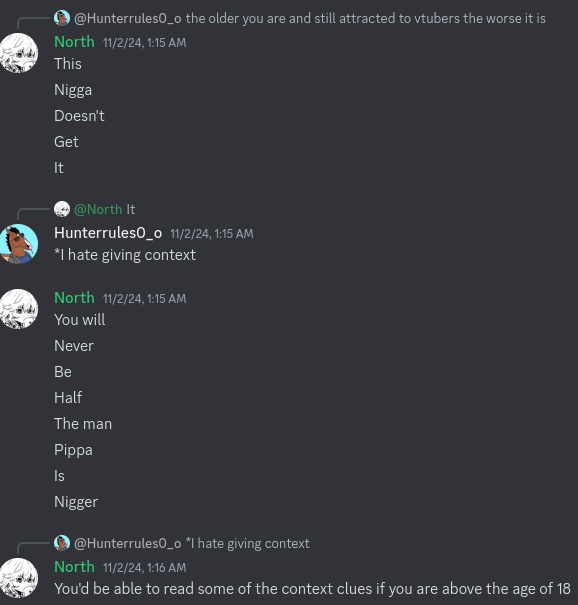
Task: Click the "Pippa" message line
Action: click(x=73, y=450)
